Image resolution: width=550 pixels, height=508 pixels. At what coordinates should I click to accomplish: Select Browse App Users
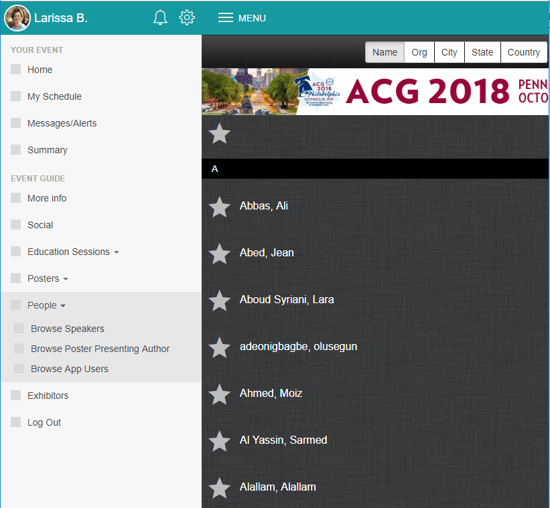[x=69, y=369]
